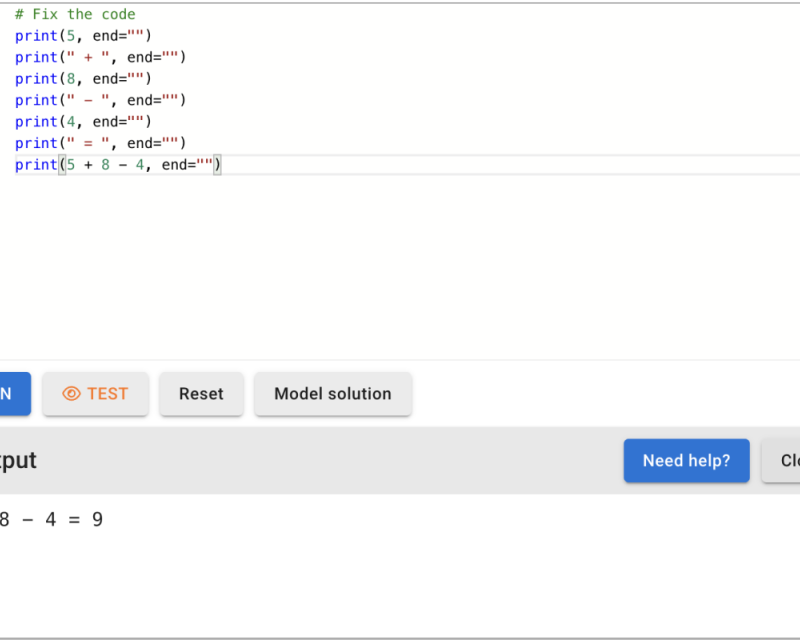The height and width of the screenshot is (640, 800).
Task: Click the expression 5 + 8 - 4
Action: click(x=103, y=164)
